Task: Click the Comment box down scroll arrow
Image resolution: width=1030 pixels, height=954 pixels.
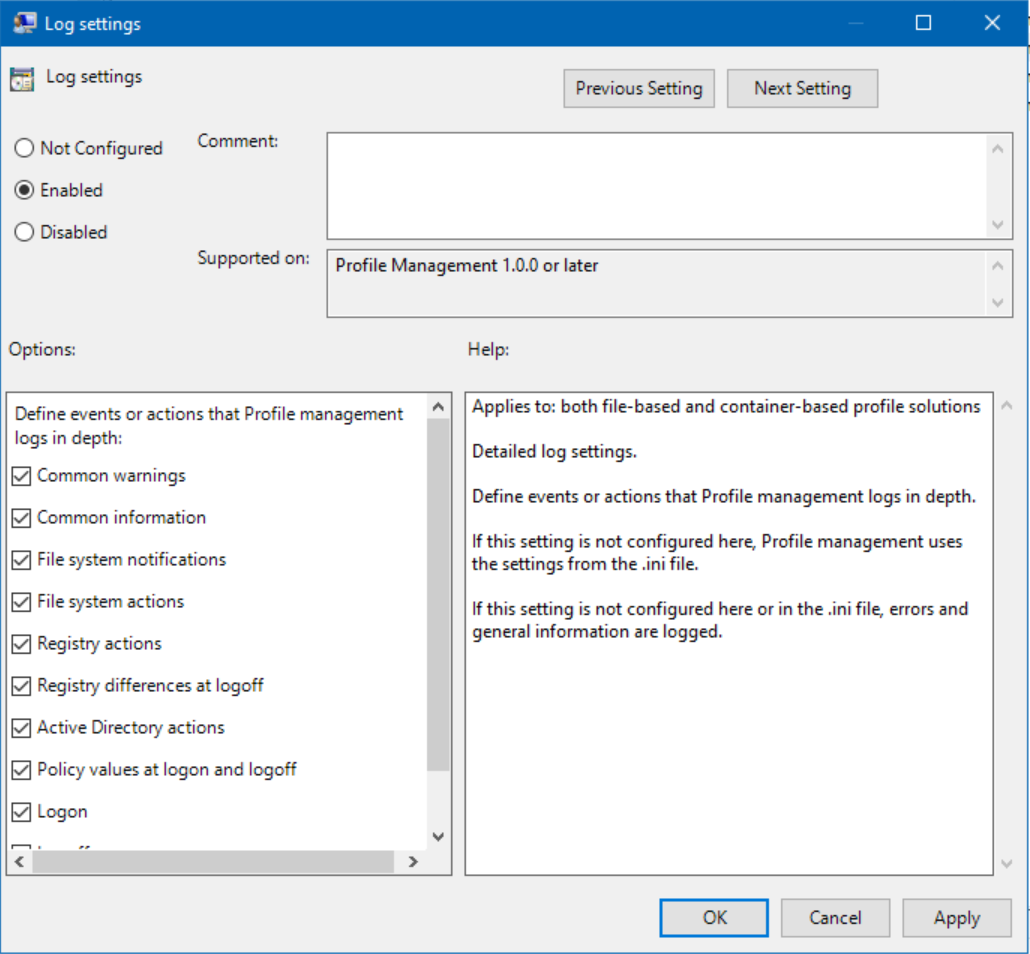Action: point(998,225)
